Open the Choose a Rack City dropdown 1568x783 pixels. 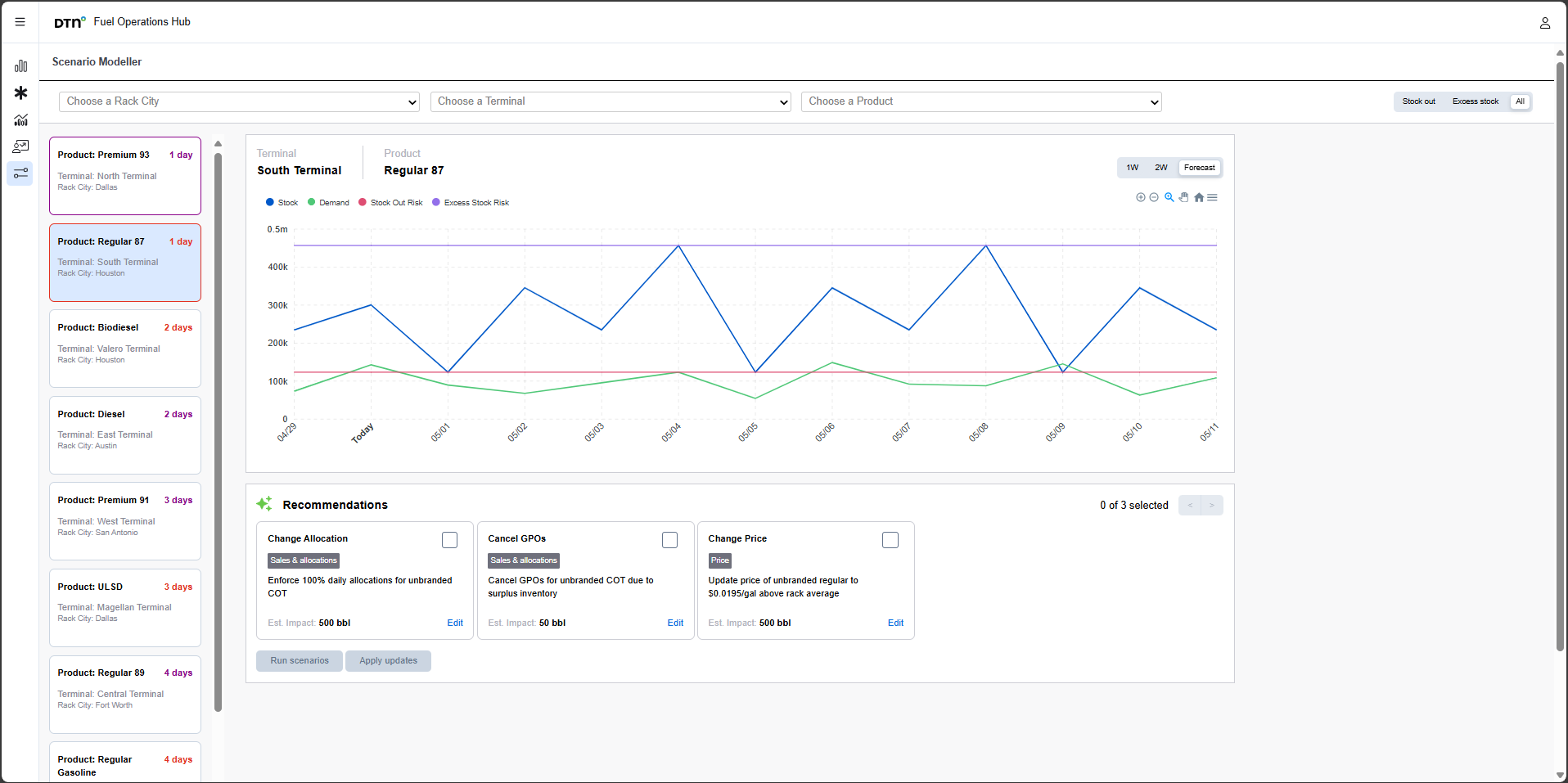(x=239, y=101)
